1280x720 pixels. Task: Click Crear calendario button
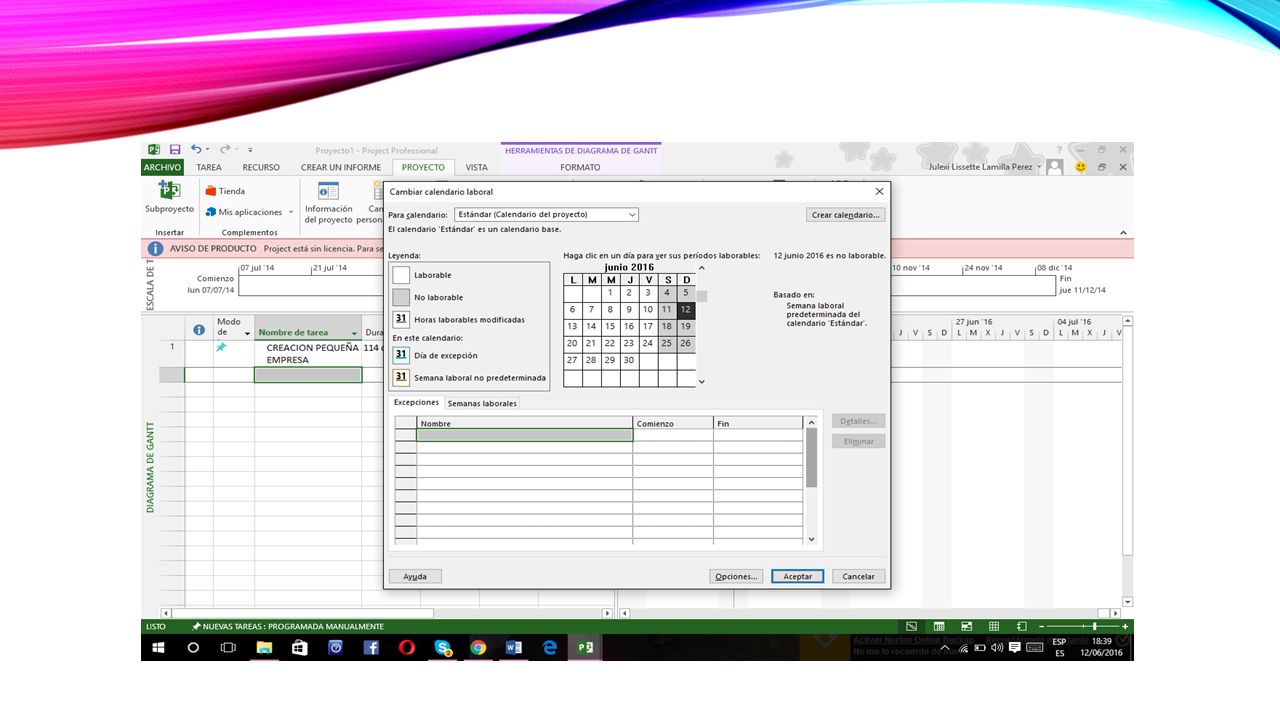(846, 215)
